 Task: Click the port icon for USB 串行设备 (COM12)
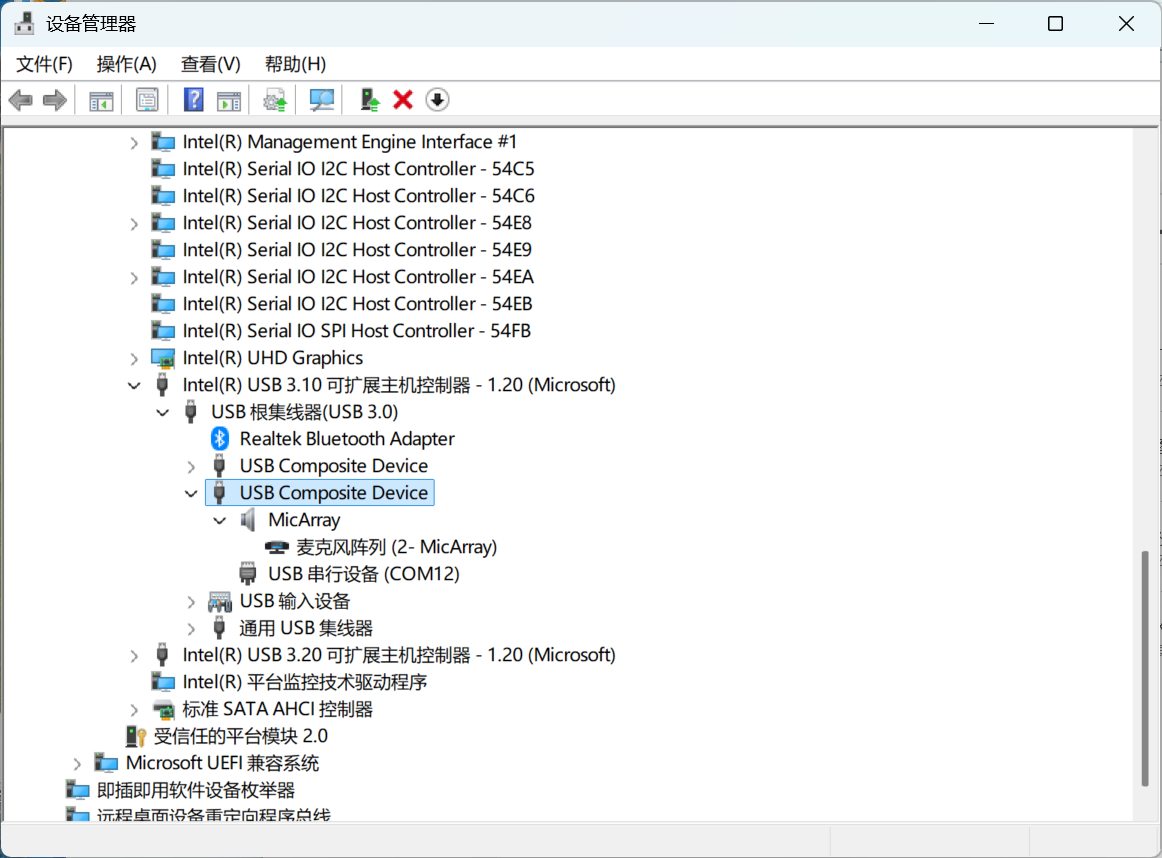click(x=248, y=574)
